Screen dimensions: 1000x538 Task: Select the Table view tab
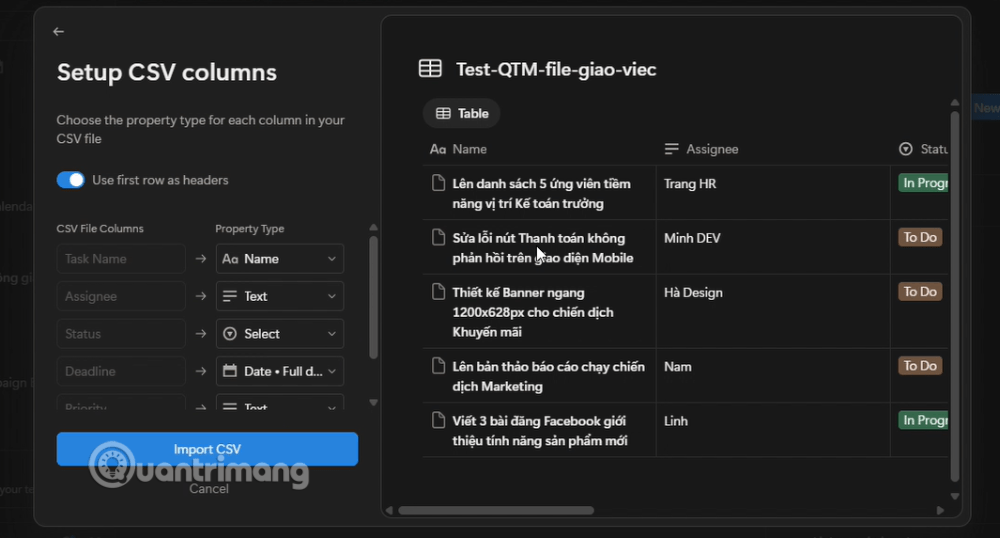click(462, 113)
